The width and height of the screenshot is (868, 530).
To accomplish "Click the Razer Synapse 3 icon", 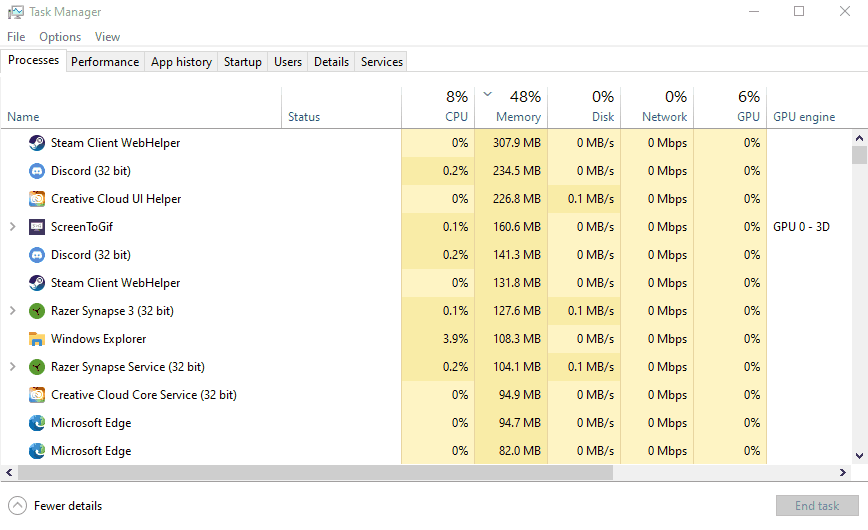I will coord(37,311).
